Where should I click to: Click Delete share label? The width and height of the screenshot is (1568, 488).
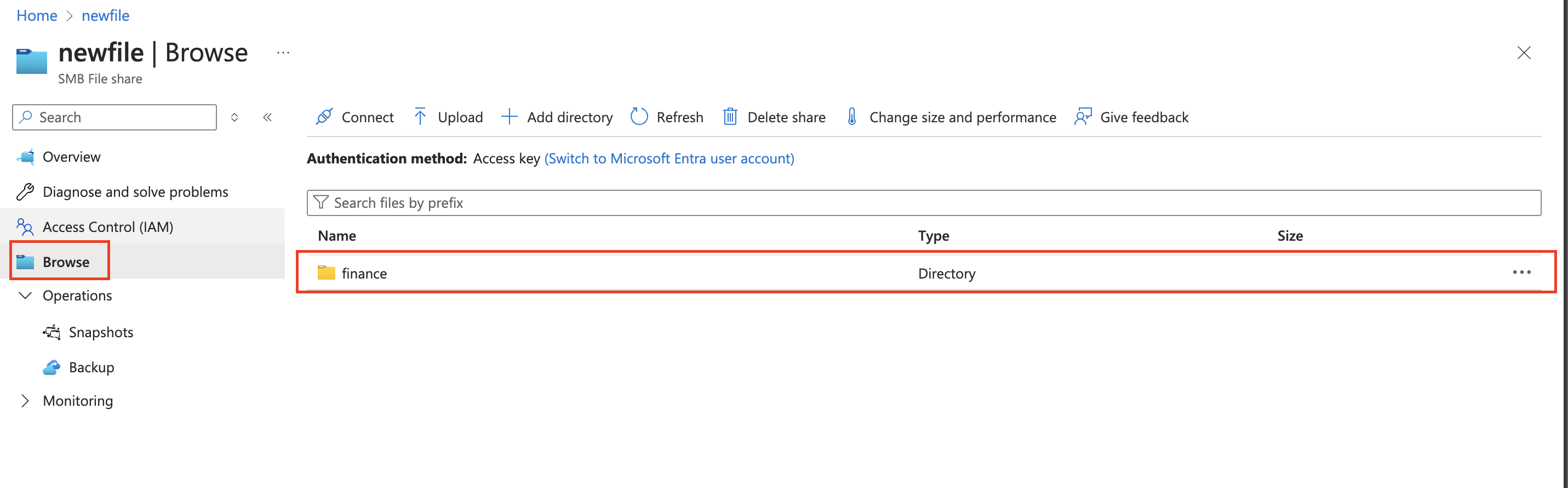(x=786, y=117)
